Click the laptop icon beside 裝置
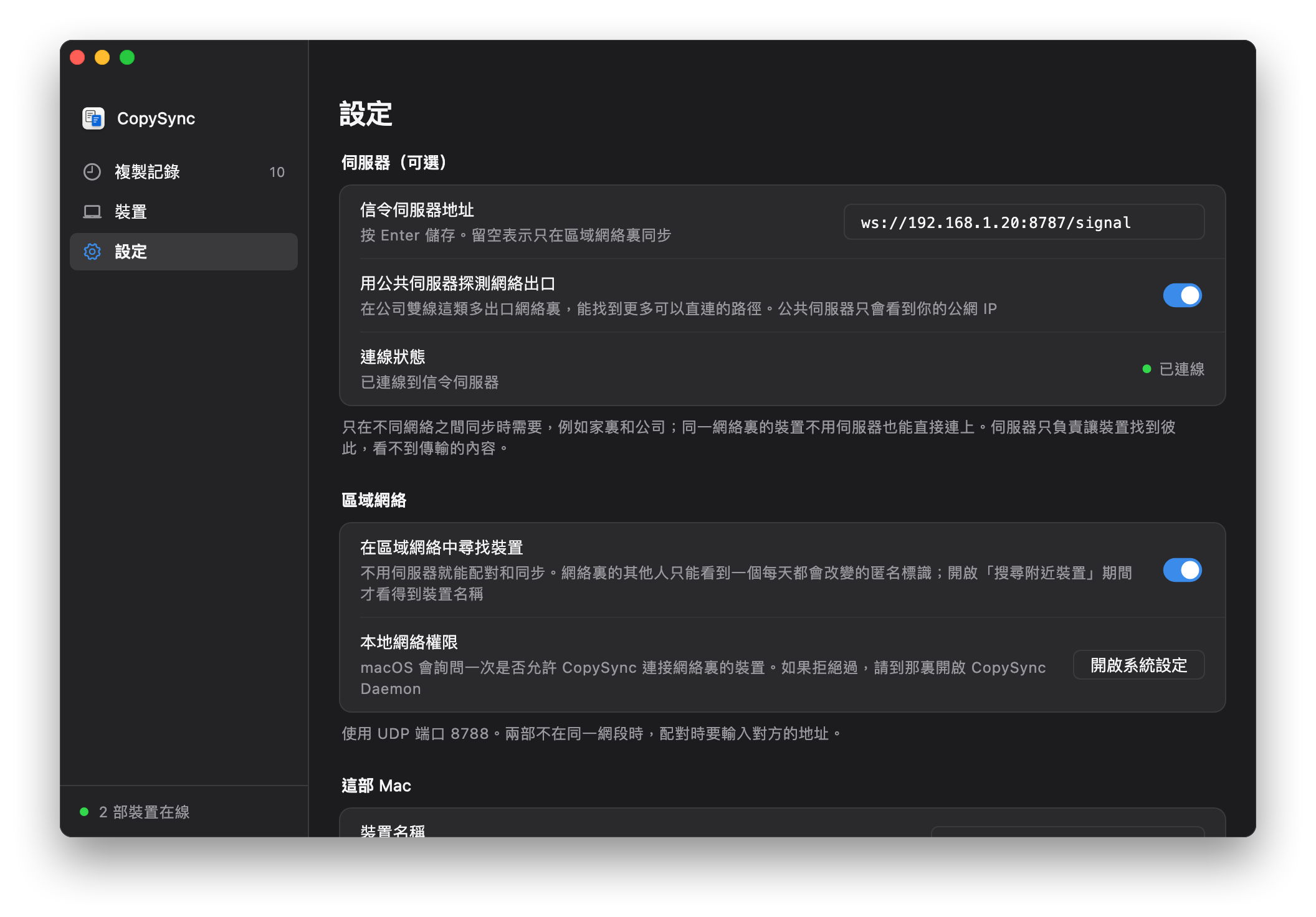This screenshot has width=1316, height=917. coord(92,212)
